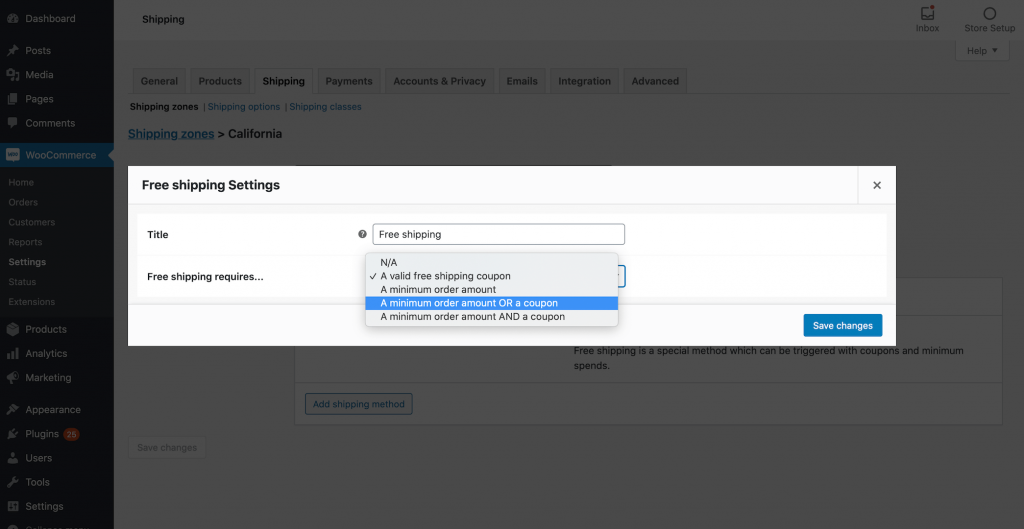Select 'A minimum order amount OR a coupon'
The image size is (1024, 529).
tap(491, 303)
